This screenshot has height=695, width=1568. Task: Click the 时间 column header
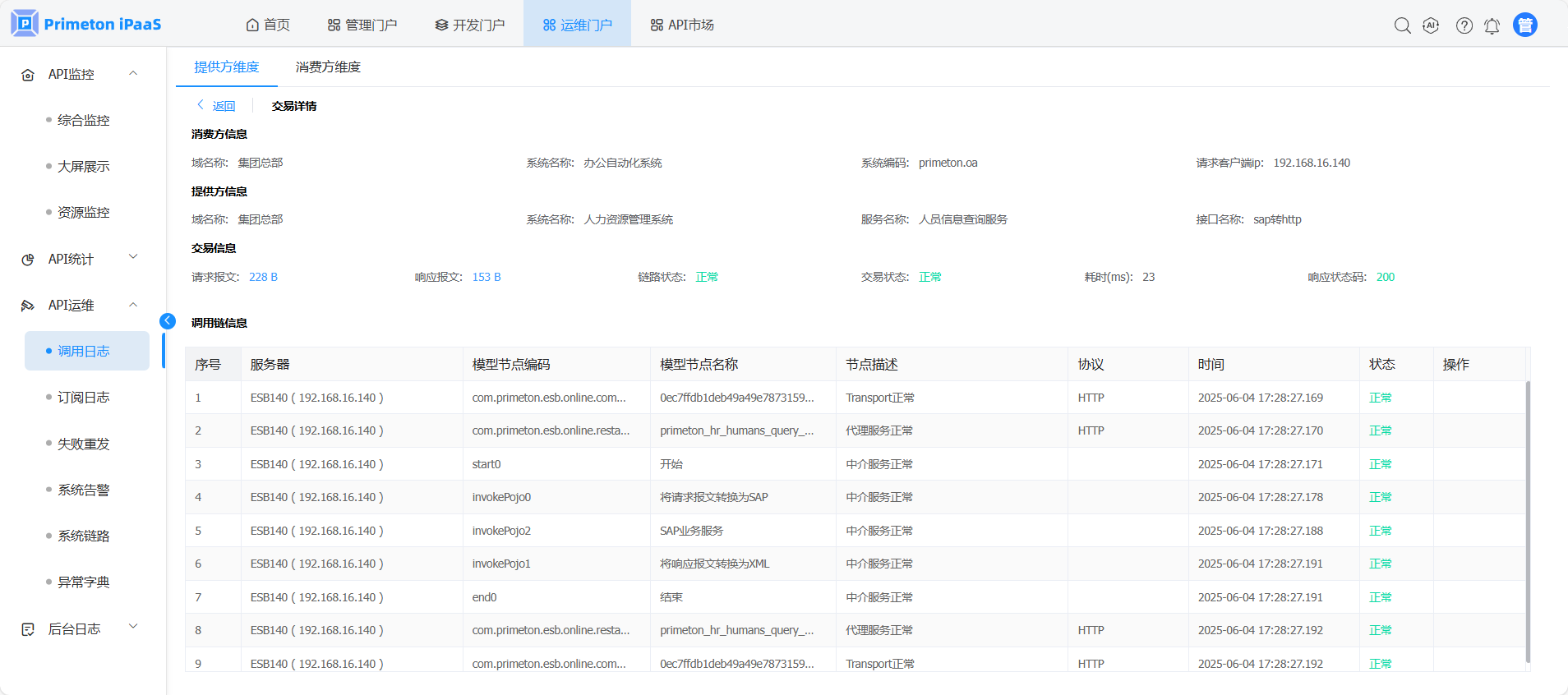point(1211,365)
